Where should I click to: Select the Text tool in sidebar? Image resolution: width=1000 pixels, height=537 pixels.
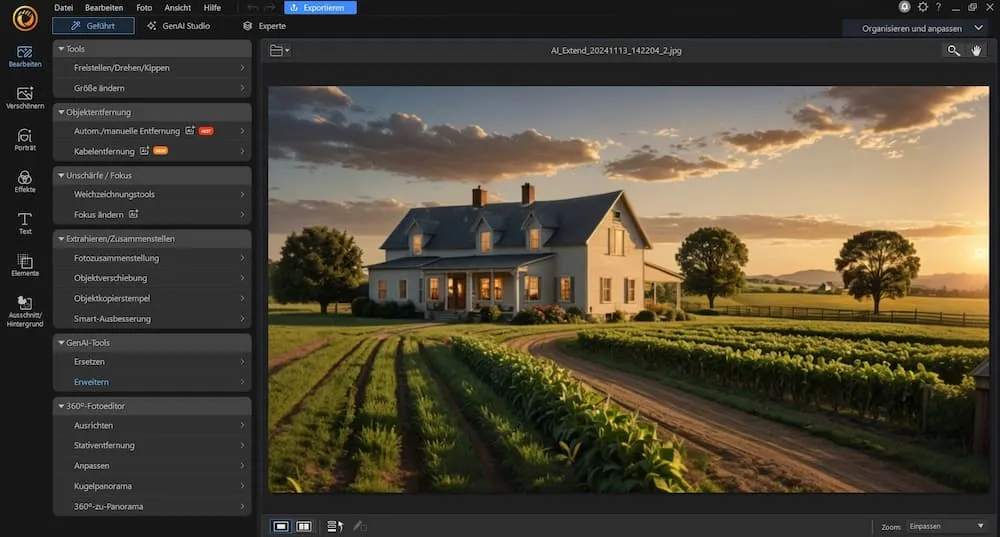click(x=24, y=223)
